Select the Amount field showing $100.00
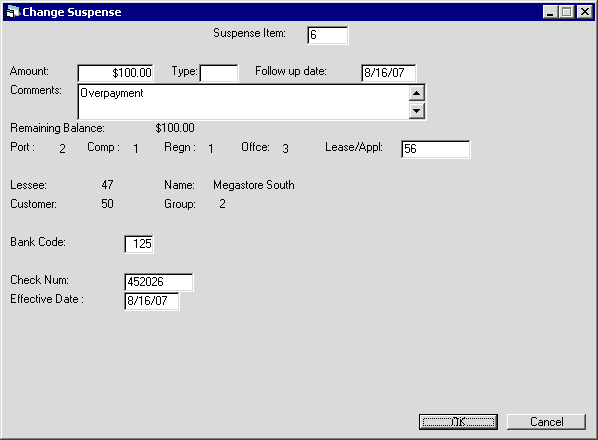 116,73
